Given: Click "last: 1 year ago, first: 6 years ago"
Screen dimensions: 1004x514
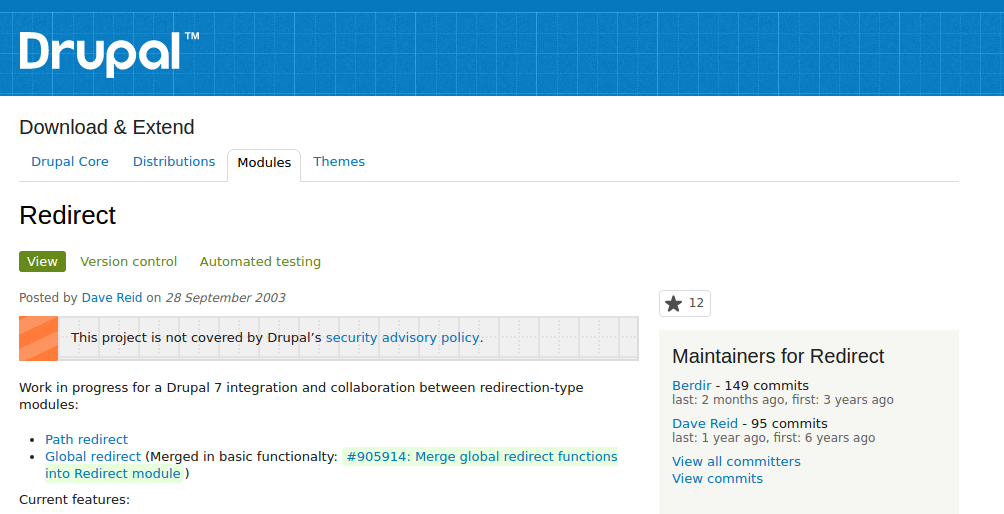Looking at the screenshot, I should tap(773, 438).
